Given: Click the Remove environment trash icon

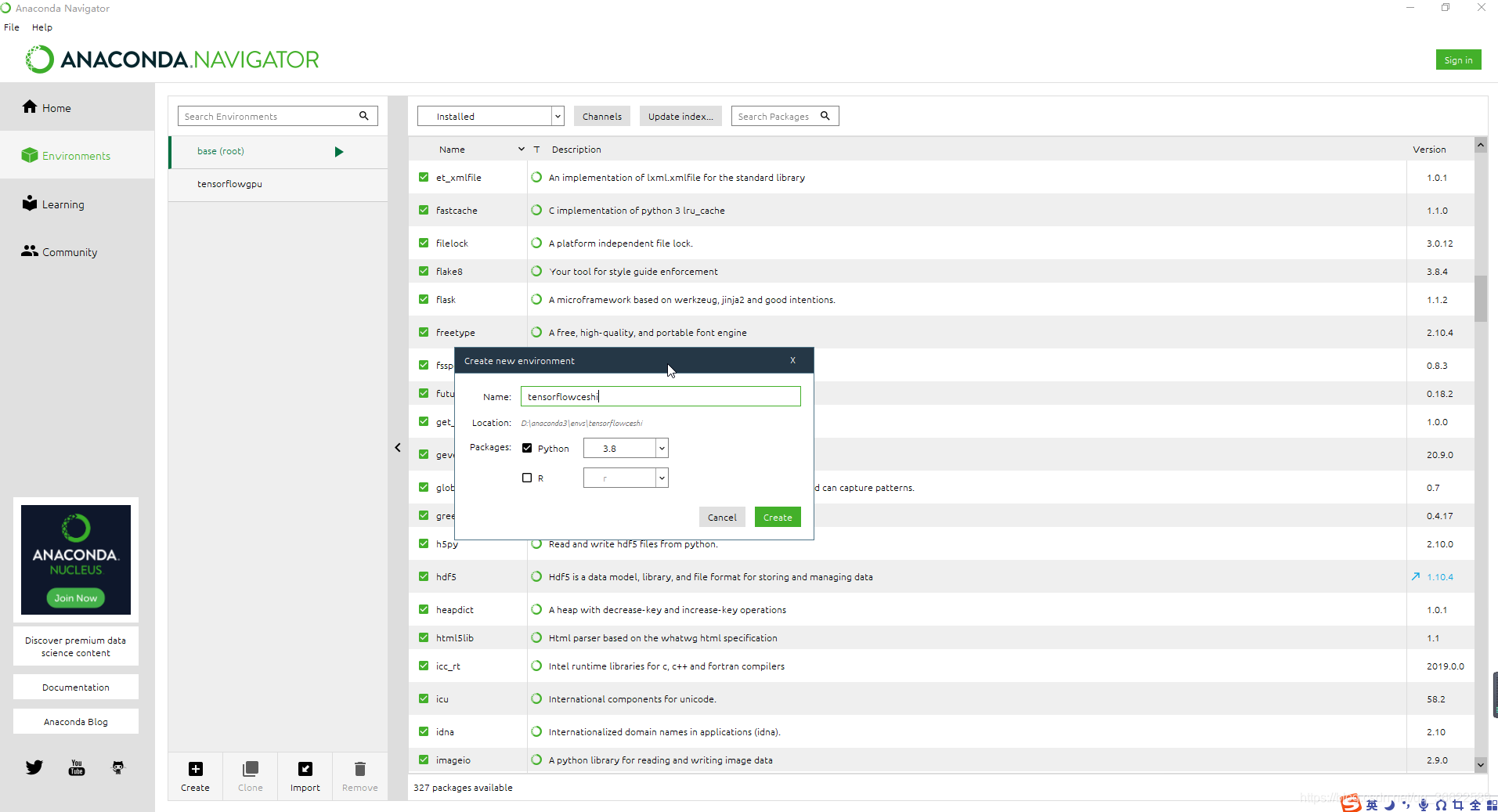Looking at the screenshot, I should click(x=360, y=769).
